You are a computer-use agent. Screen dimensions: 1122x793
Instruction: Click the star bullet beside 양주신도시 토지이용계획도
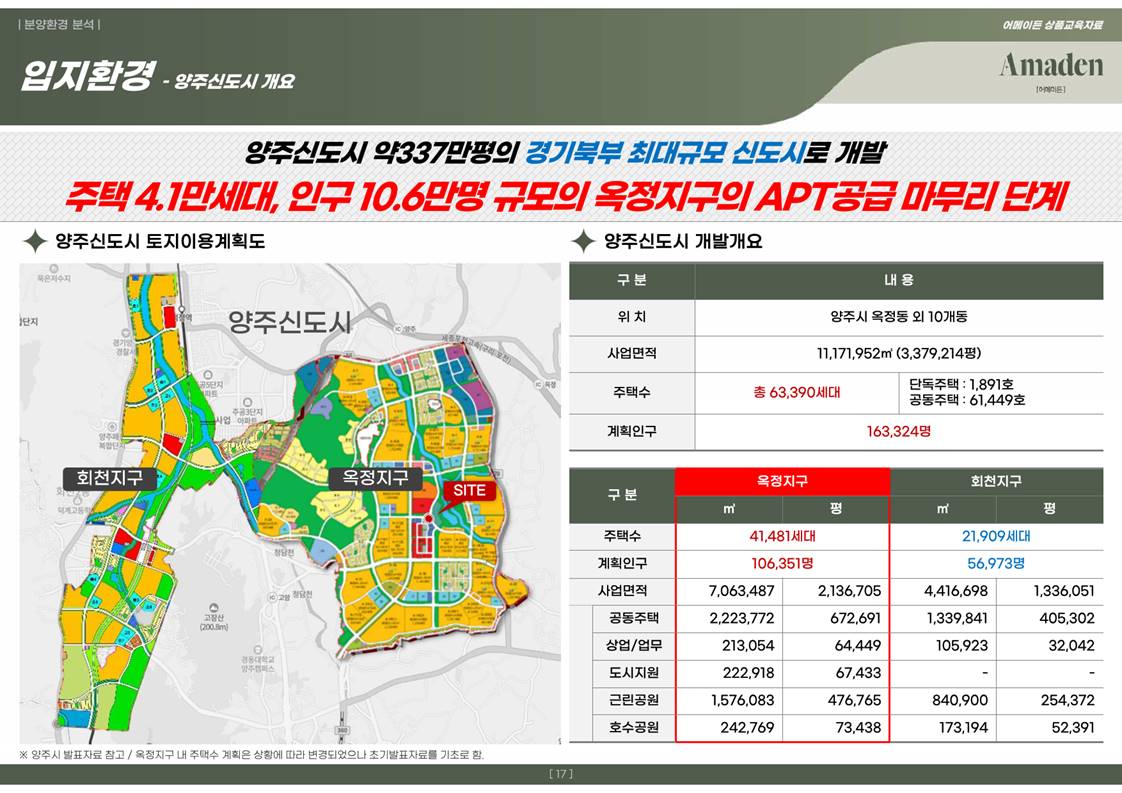click(35, 241)
